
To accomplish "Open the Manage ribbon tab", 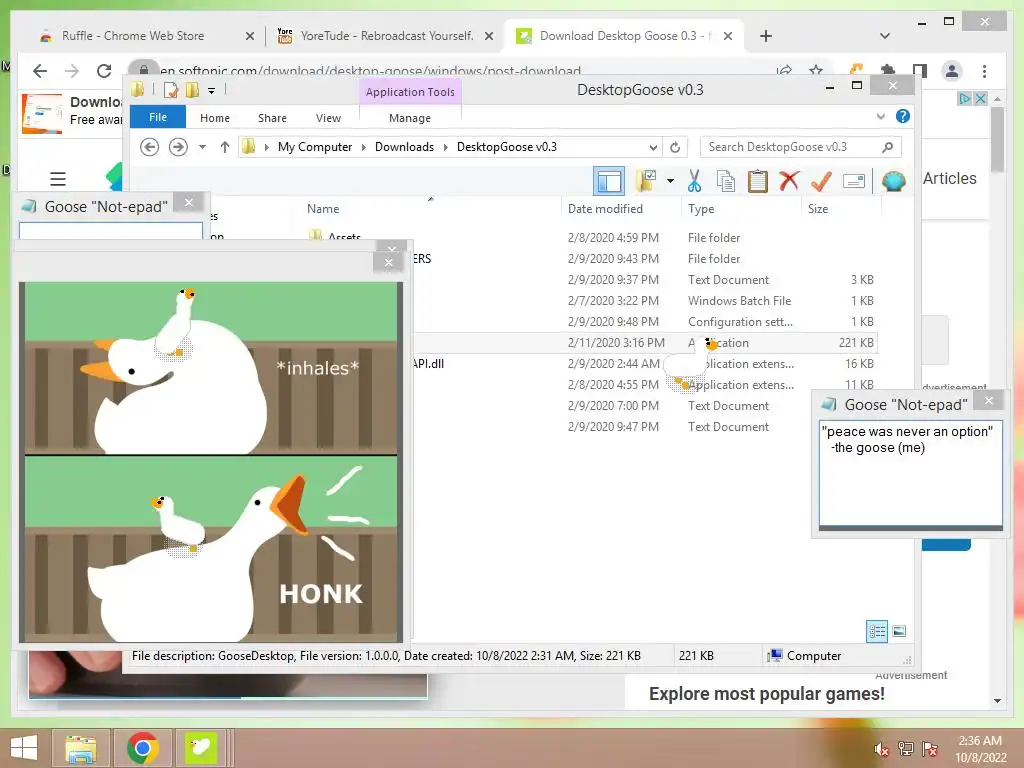I will tap(409, 118).
